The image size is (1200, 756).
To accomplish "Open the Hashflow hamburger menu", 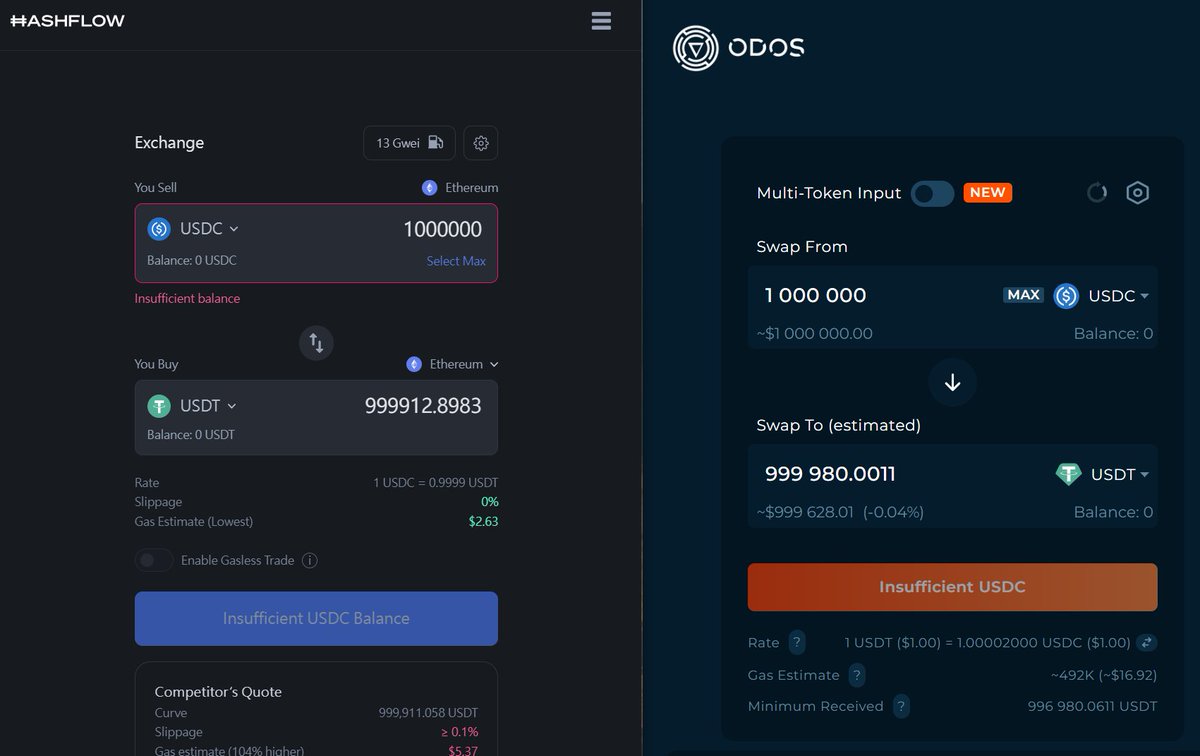I will point(601,21).
